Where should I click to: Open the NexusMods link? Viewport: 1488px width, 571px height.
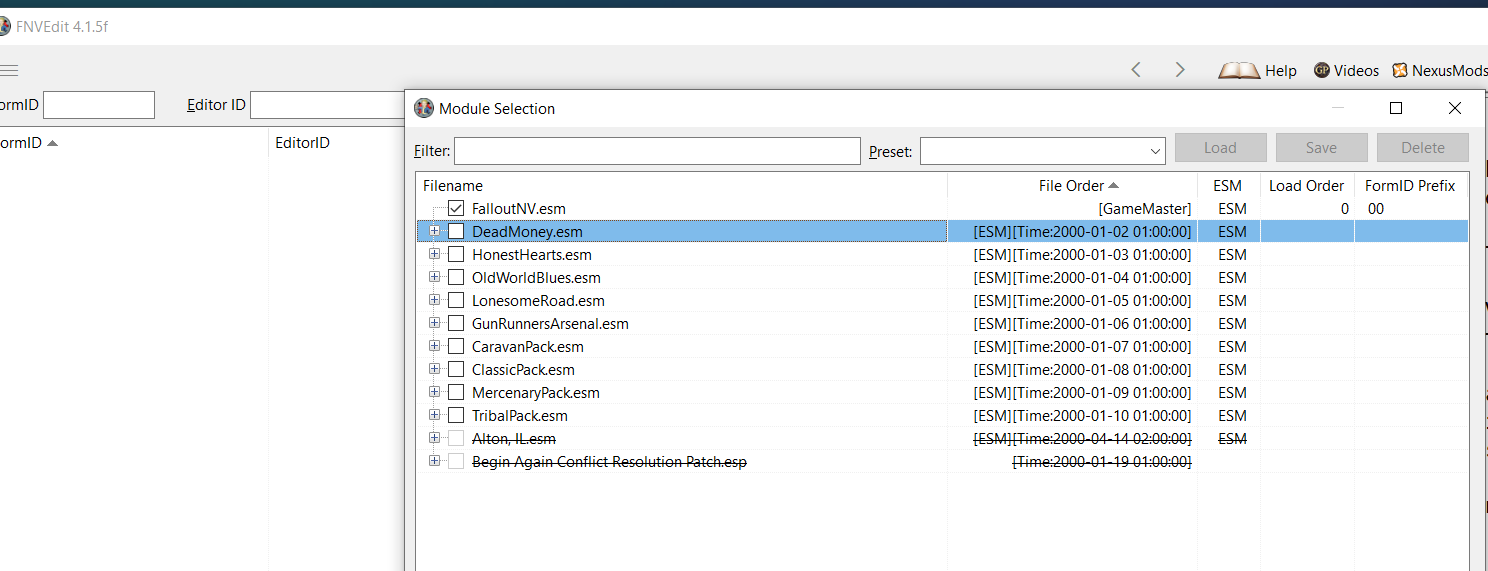coord(1439,70)
